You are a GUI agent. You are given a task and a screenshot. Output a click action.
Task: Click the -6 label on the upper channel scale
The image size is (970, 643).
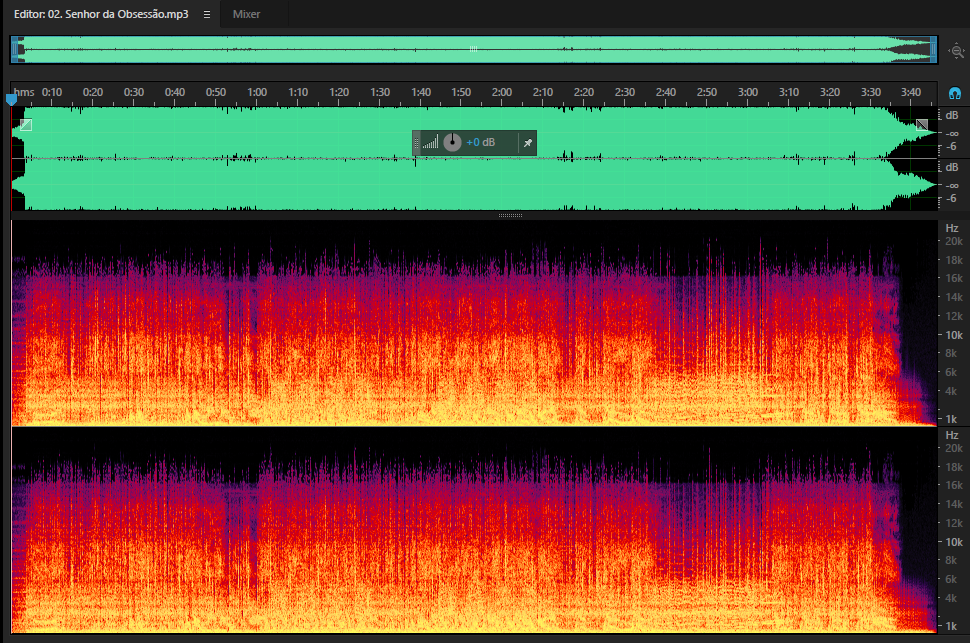(951, 146)
